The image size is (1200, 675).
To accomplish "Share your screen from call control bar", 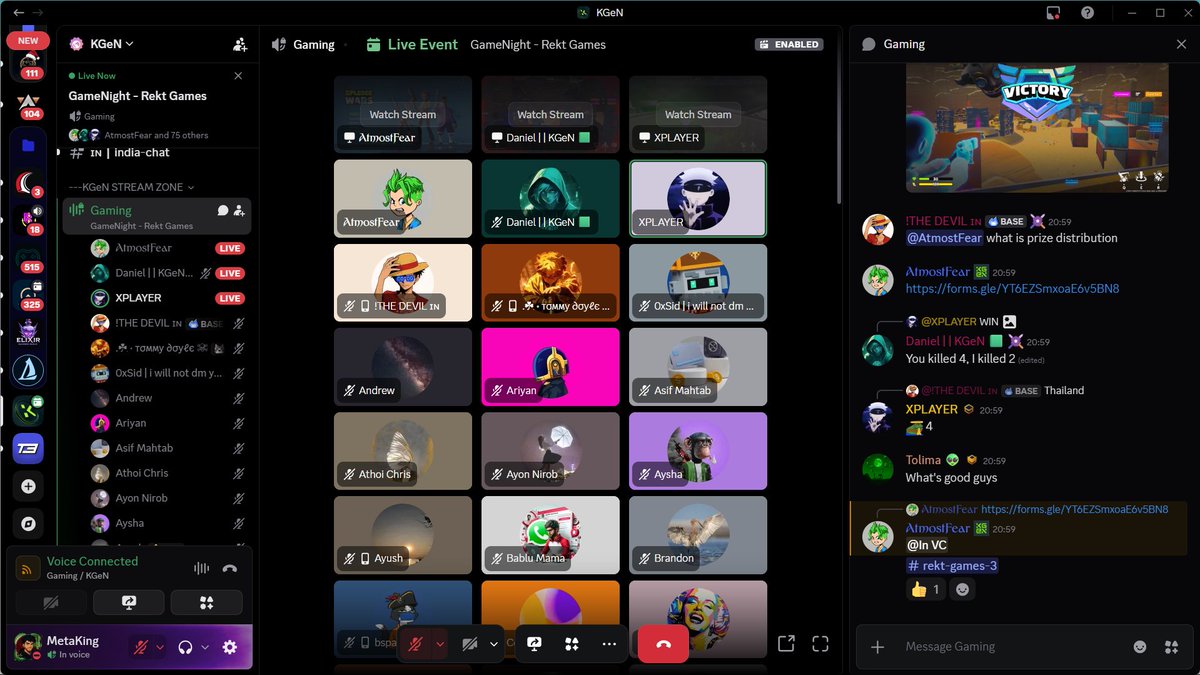I will (x=534, y=644).
